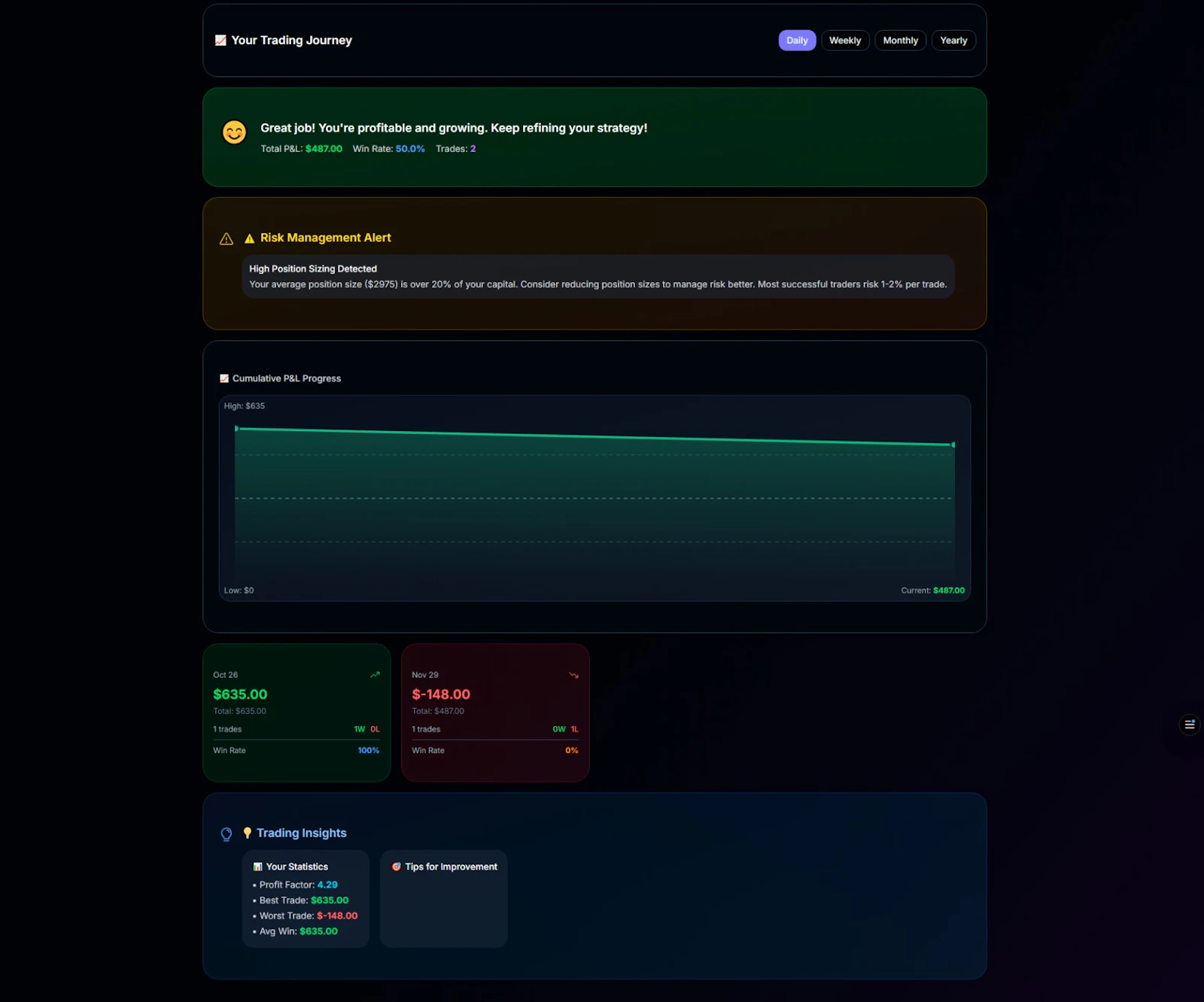Viewport: 1204px width, 1002px height.
Task: Click the upward trend arrow on Oct 26 card
Action: click(x=375, y=675)
